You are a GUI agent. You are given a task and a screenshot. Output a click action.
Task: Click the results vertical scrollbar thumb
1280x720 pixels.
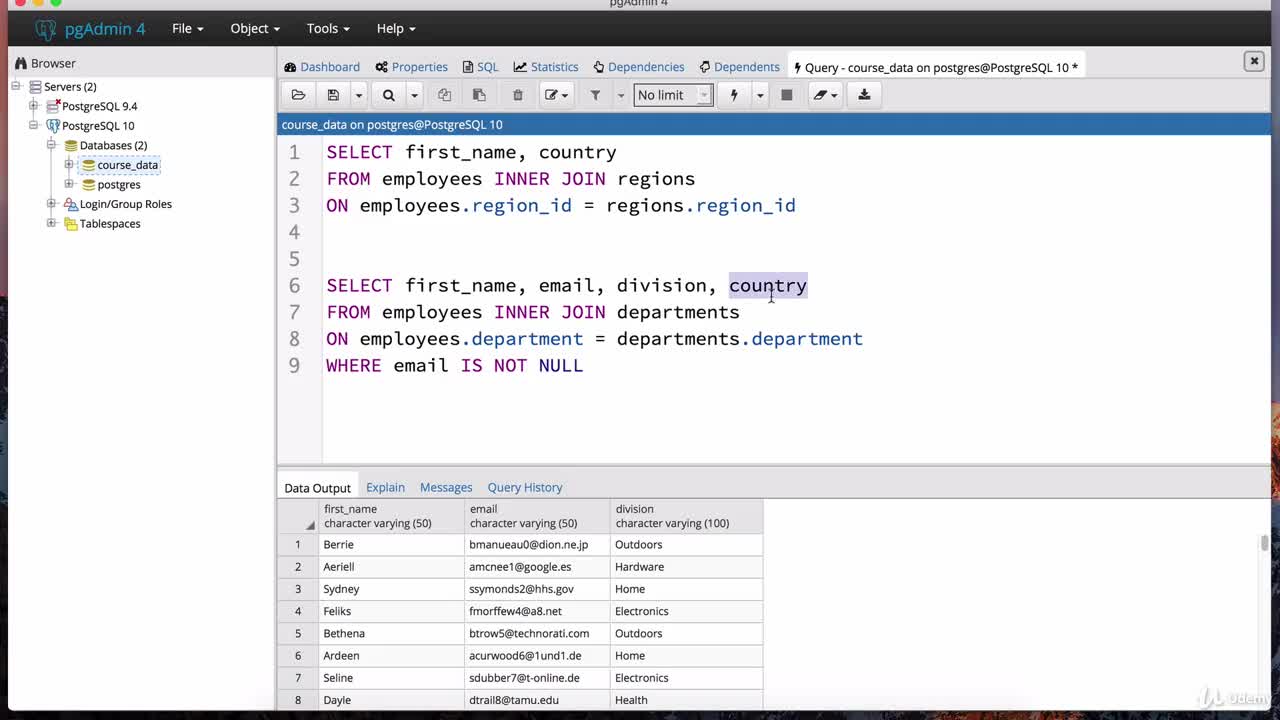[1264, 543]
